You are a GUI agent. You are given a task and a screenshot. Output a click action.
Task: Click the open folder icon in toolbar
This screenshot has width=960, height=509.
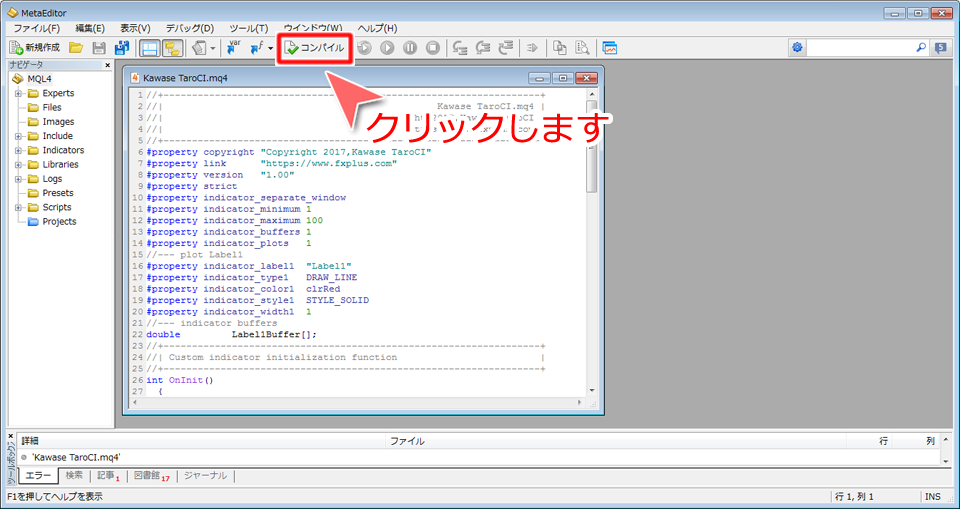76,47
